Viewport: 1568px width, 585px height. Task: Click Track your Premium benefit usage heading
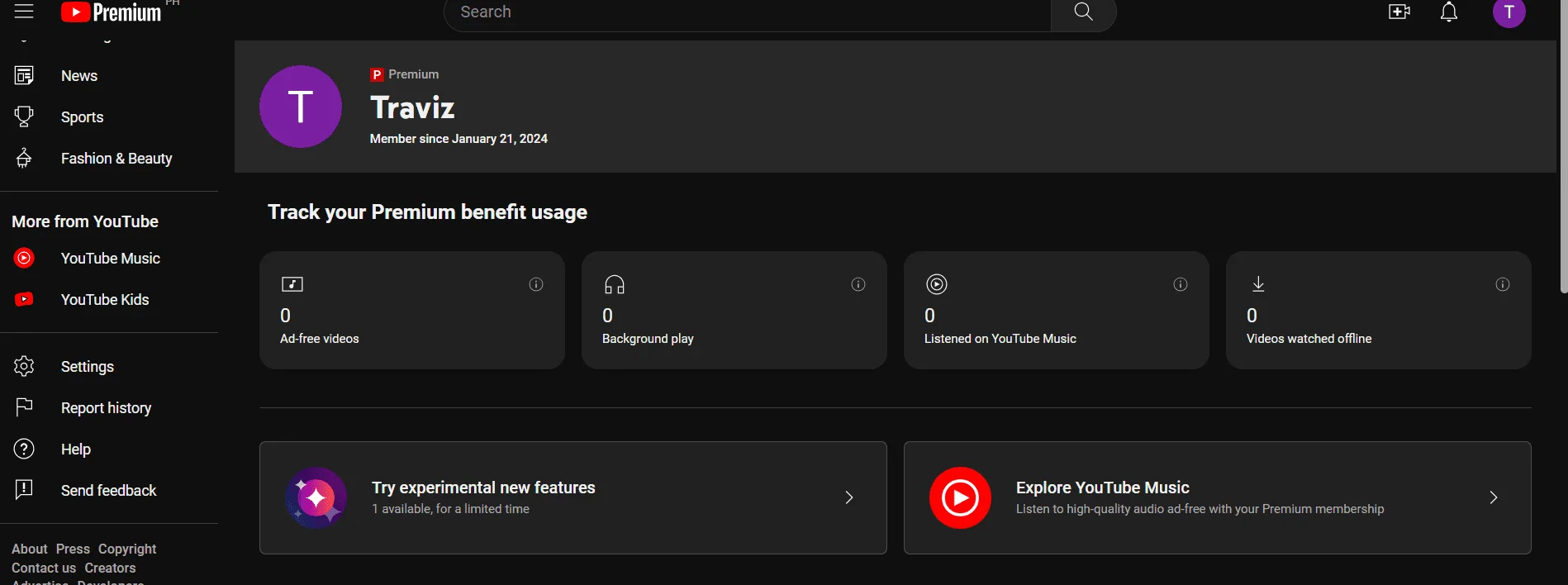point(427,212)
